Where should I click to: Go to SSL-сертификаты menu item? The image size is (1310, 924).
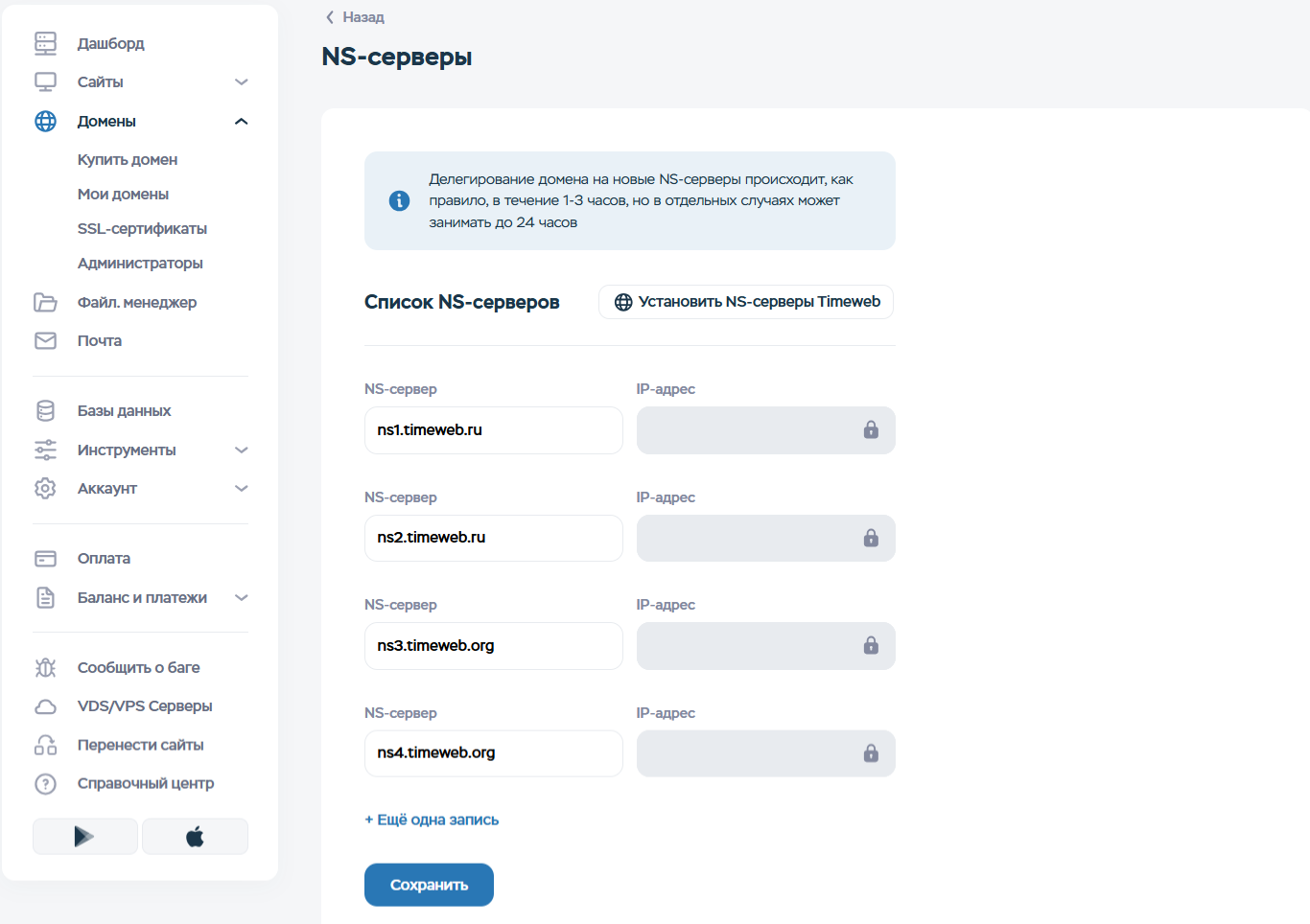(142, 228)
